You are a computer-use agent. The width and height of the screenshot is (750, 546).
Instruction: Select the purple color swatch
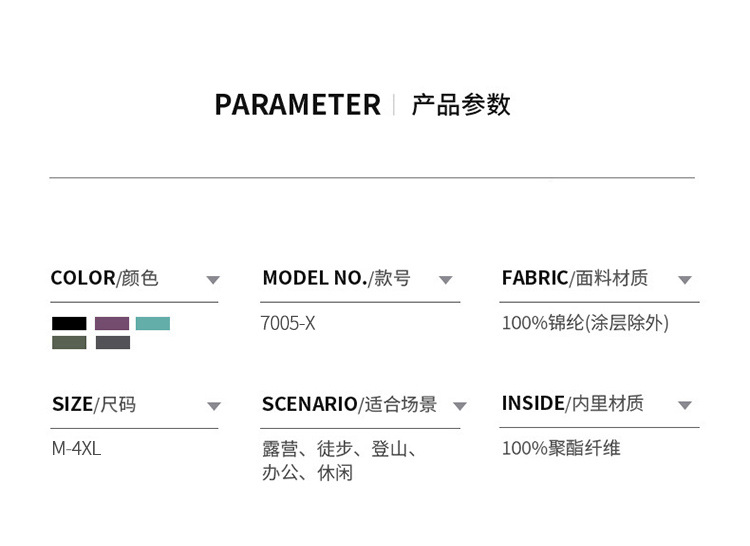(x=112, y=323)
